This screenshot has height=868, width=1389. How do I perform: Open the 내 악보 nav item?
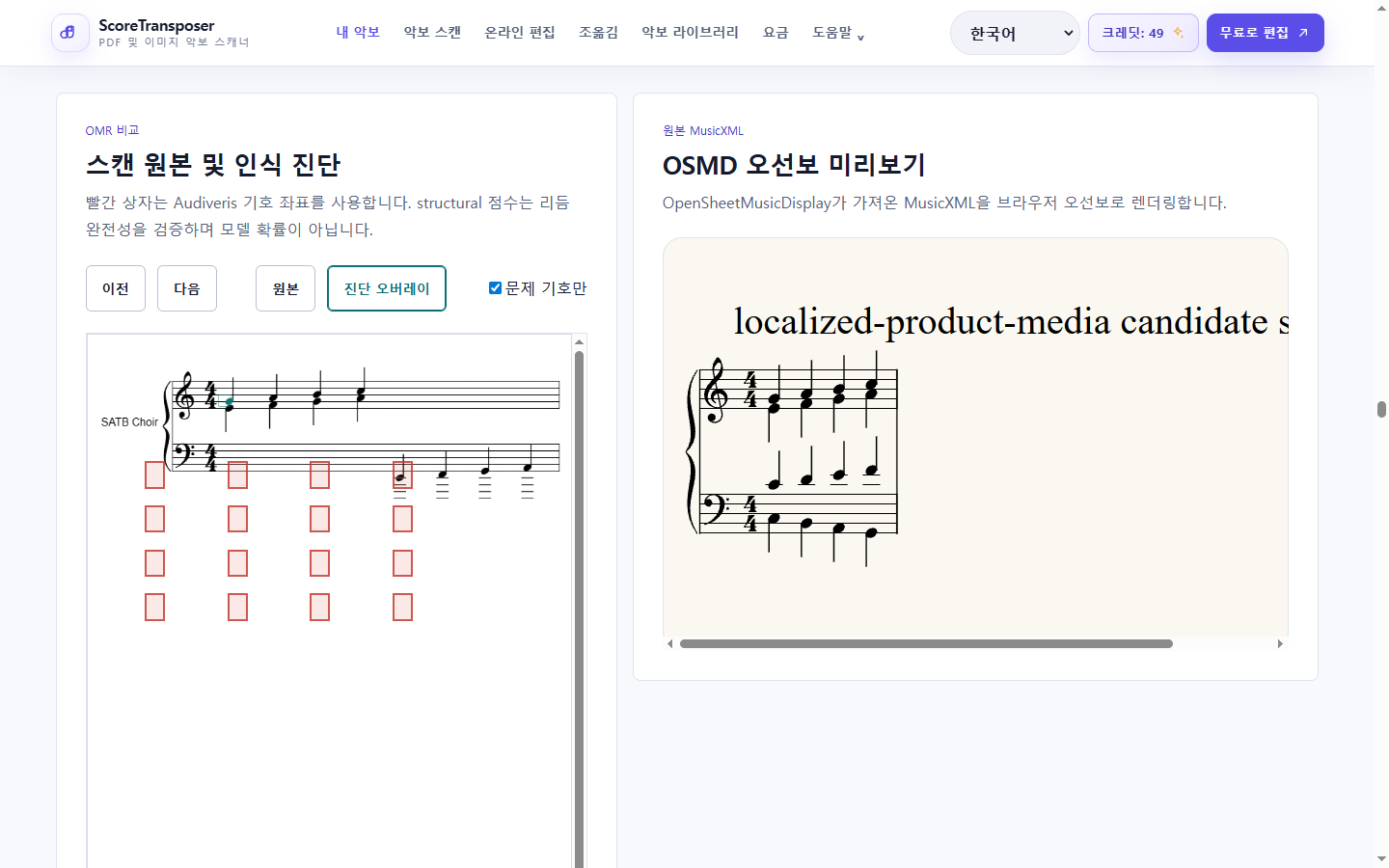click(358, 32)
